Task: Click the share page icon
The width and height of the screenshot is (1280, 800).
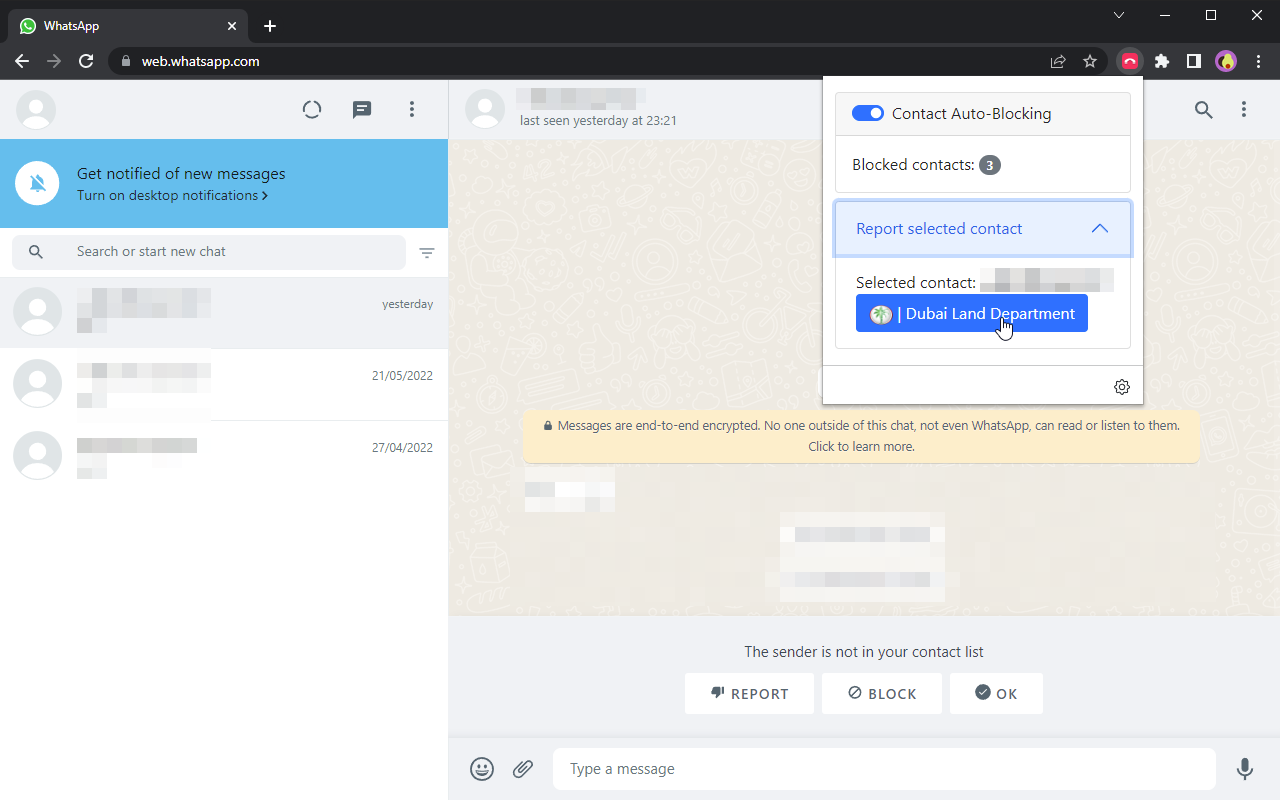Action: point(1058,61)
